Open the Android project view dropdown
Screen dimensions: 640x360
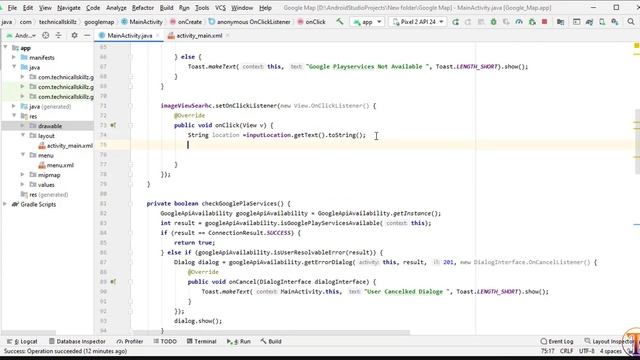[21, 36]
